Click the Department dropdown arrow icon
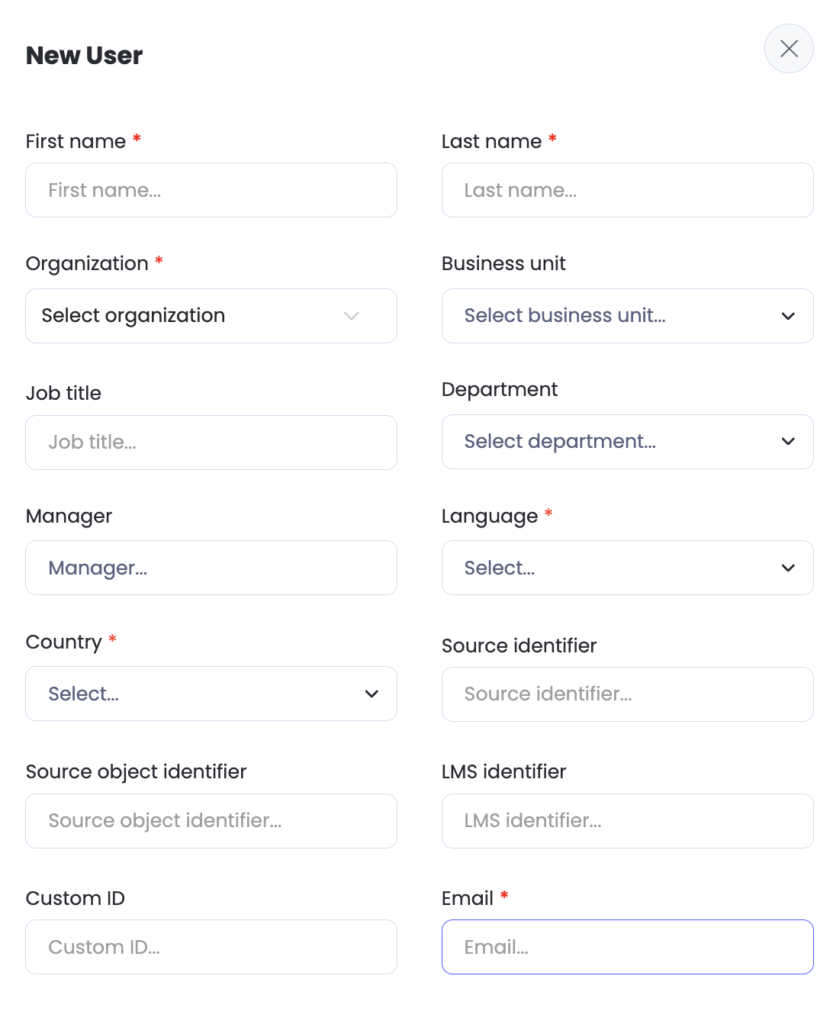 [x=788, y=442]
